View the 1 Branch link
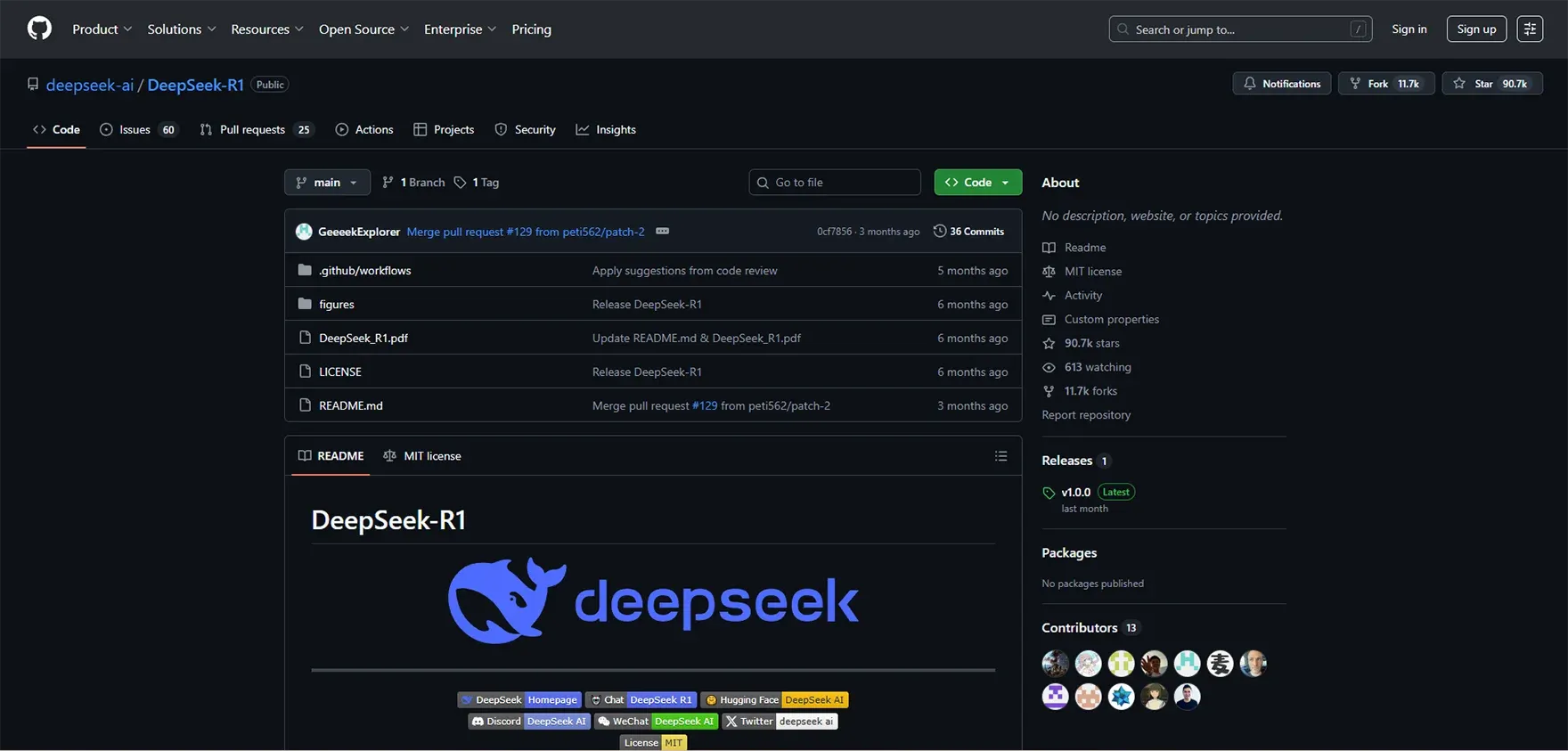This screenshot has height=751, width=1568. click(413, 182)
